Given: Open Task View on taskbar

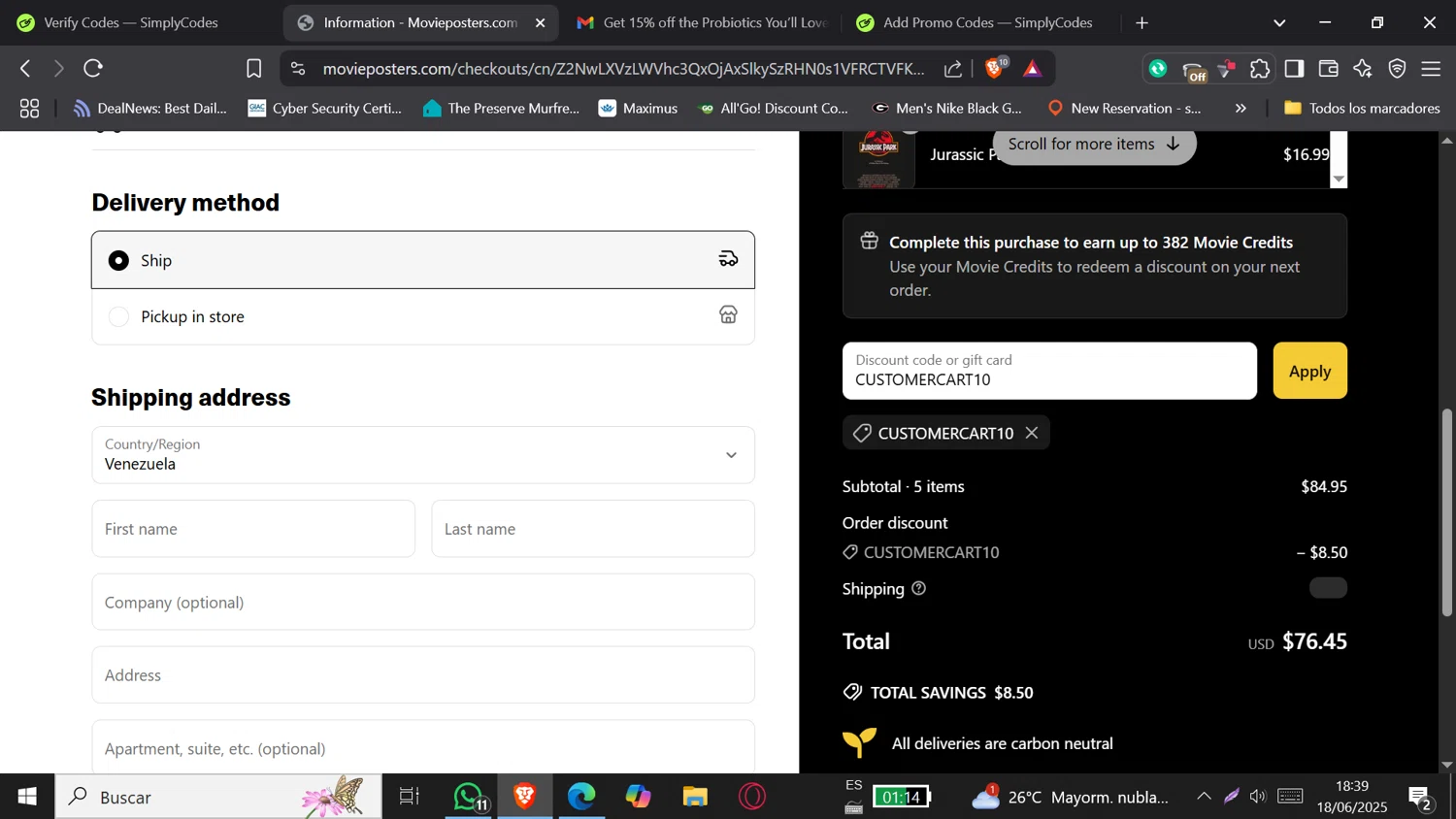Looking at the screenshot, I should tap(410, 797).
